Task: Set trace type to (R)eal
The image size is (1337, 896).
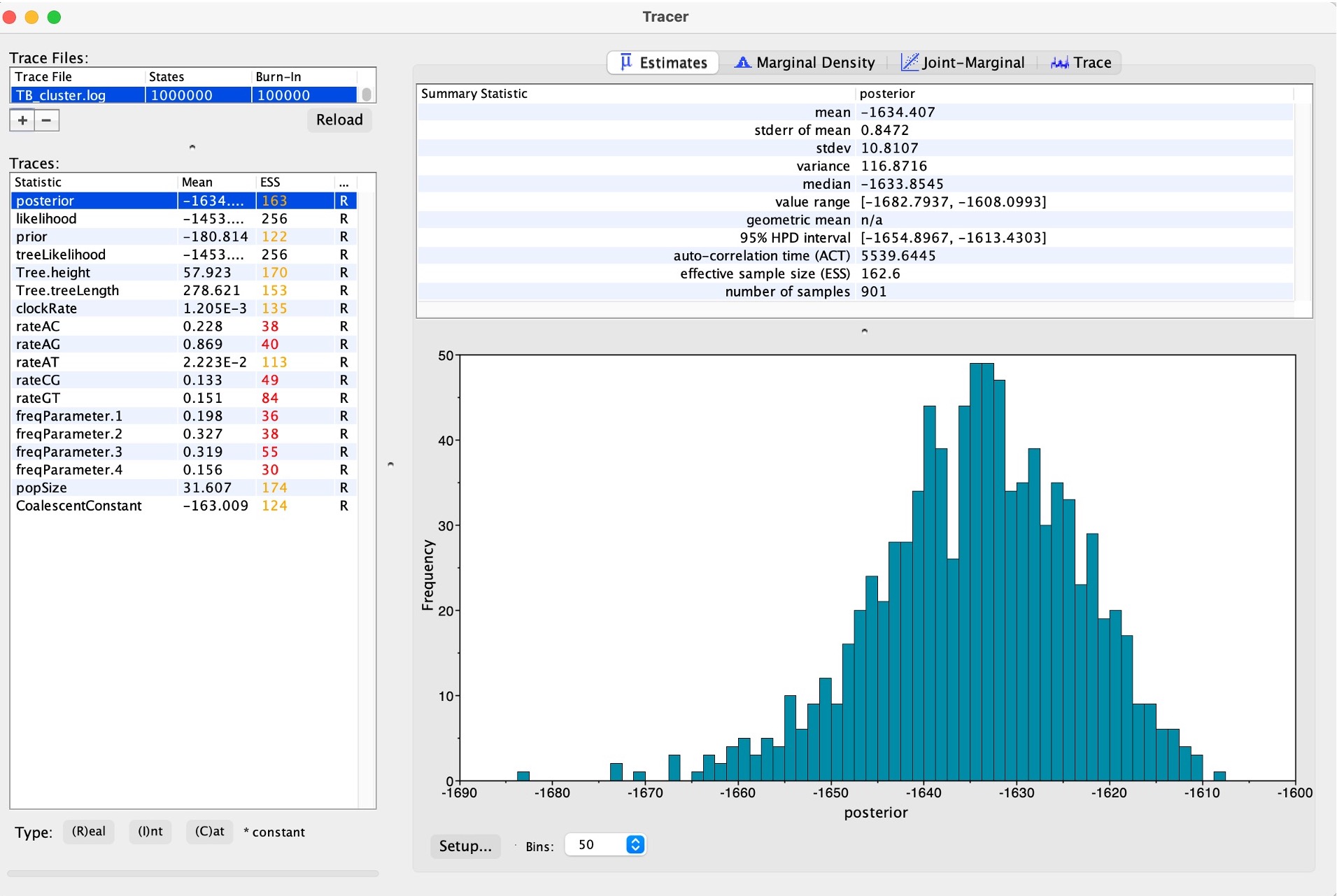Action: click(89, 832)
